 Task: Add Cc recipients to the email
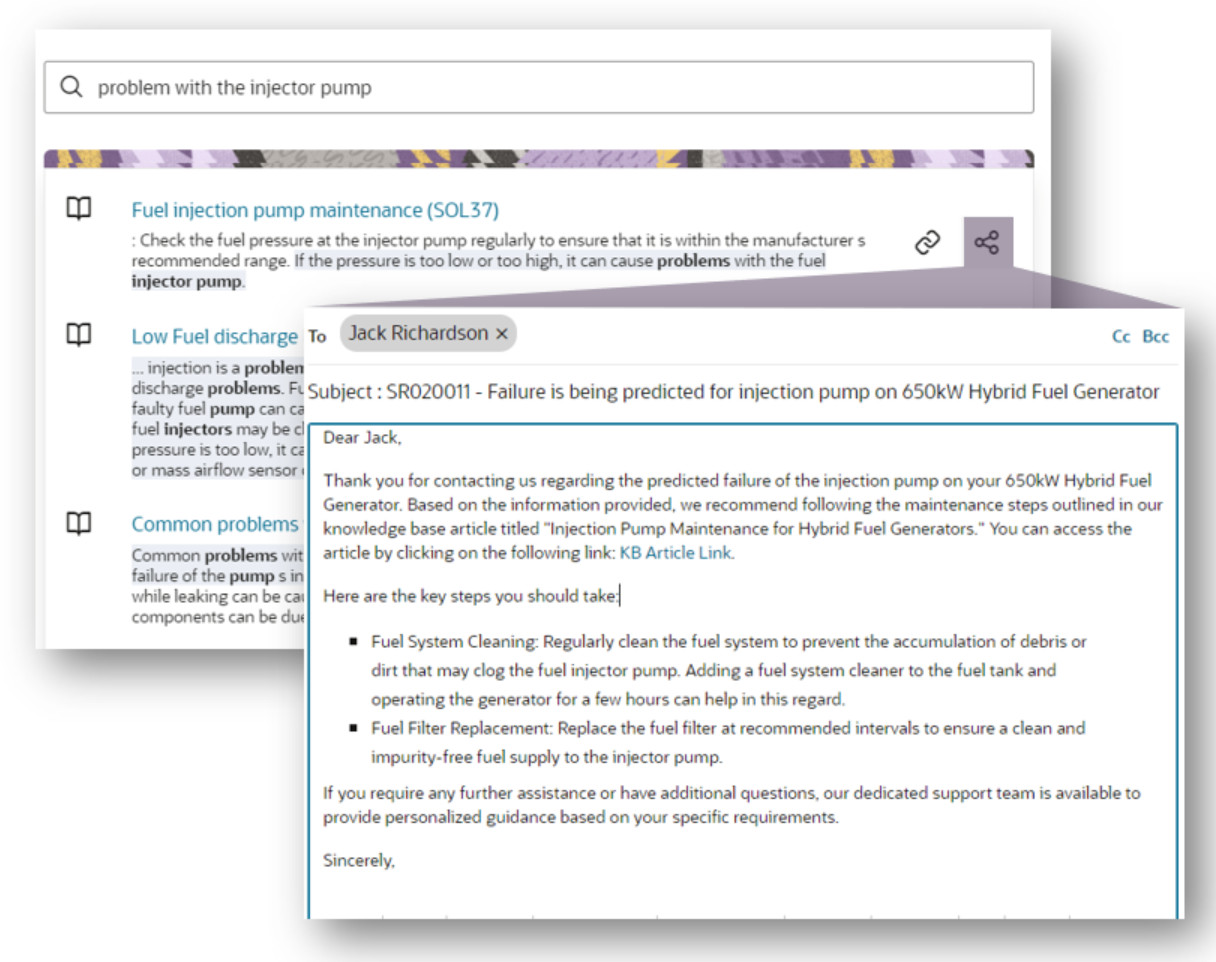coord(1121,336)
